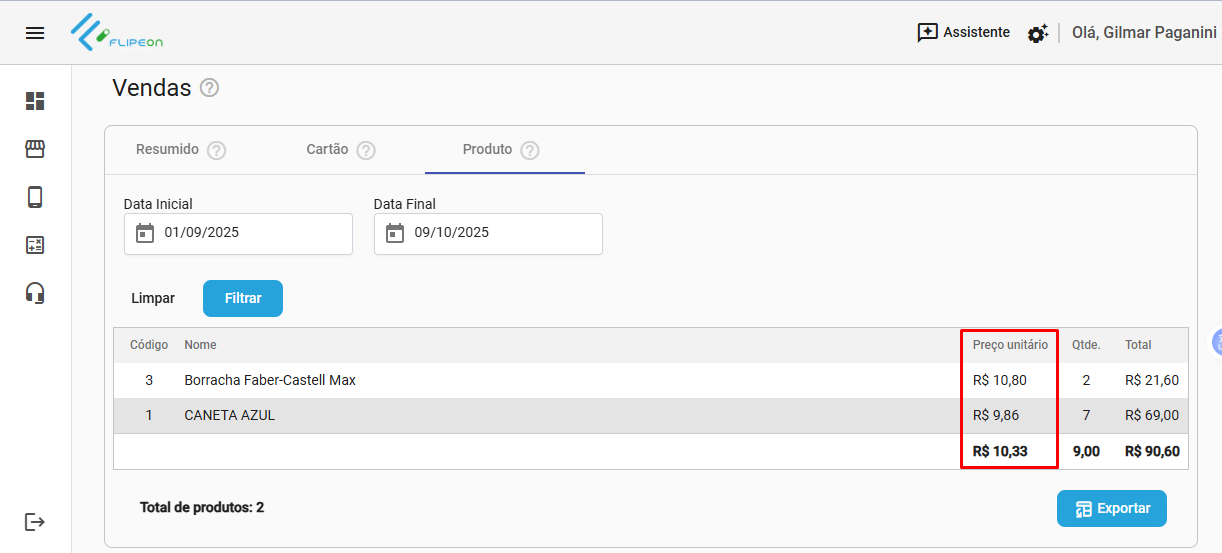Export the sales table with Exportar
This screenshot has height=553, width=1222.
(x=1111, y=508)
